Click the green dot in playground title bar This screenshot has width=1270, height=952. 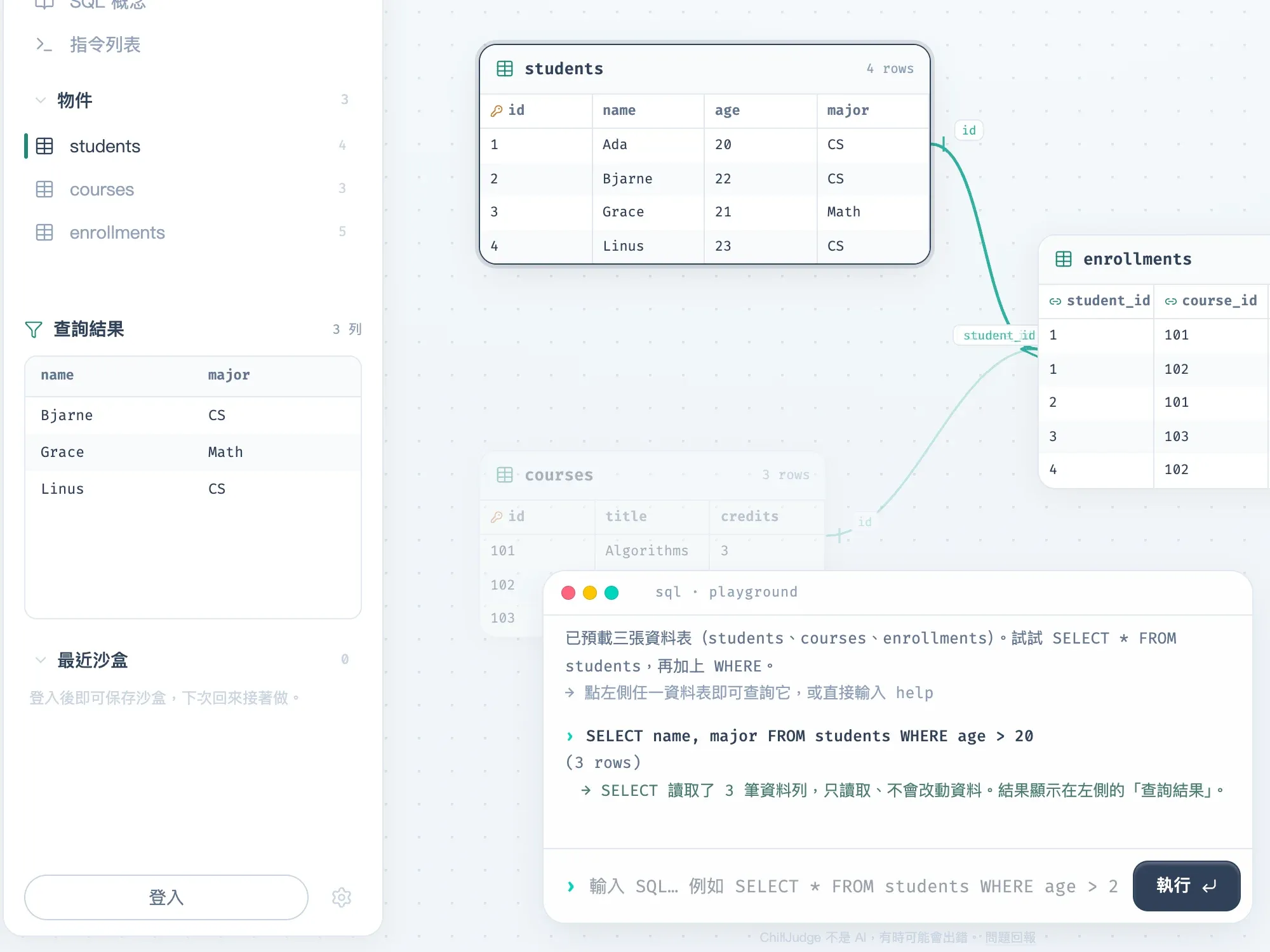pyautogui.click(x=612, y=592)
